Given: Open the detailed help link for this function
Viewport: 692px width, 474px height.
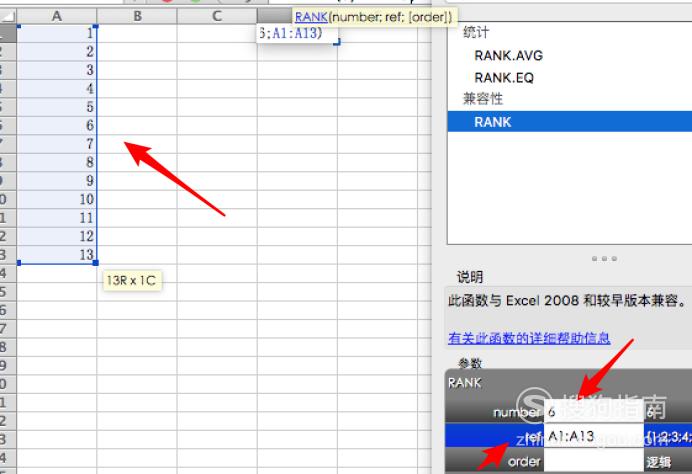Looking at the screenshot, I should click(529, 338).
